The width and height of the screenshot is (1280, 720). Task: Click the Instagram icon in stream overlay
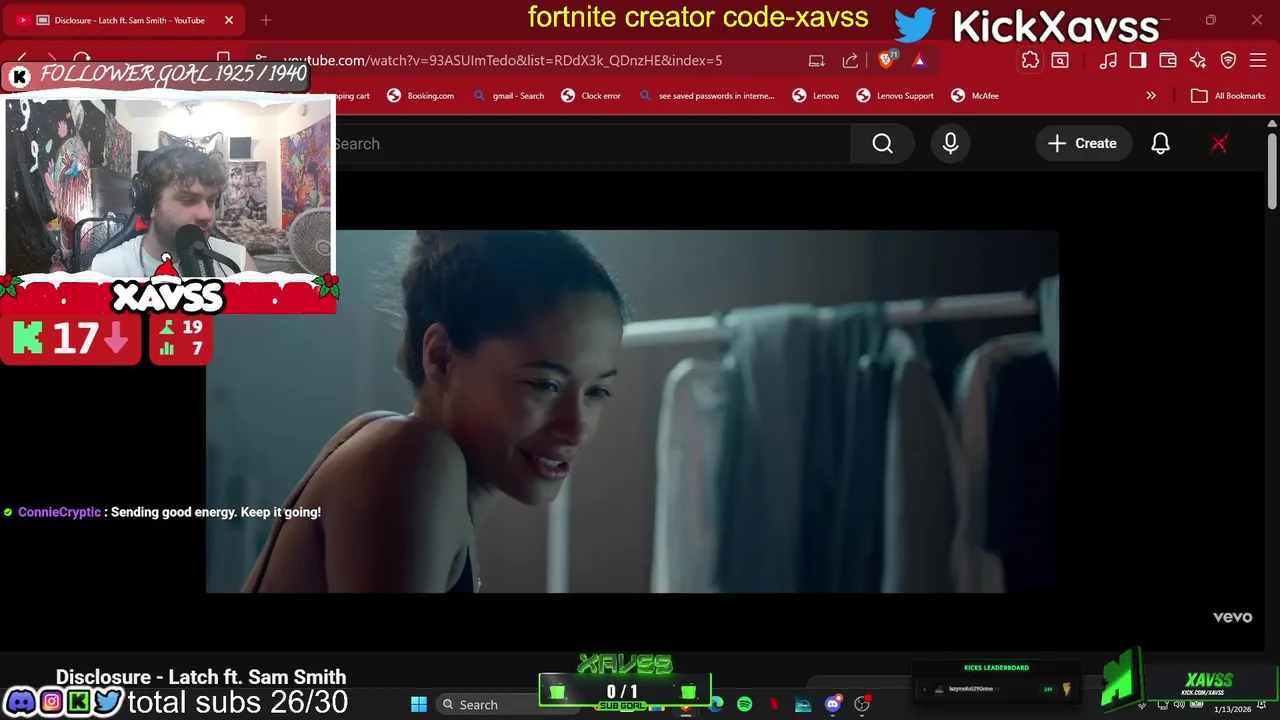point(51,702)
